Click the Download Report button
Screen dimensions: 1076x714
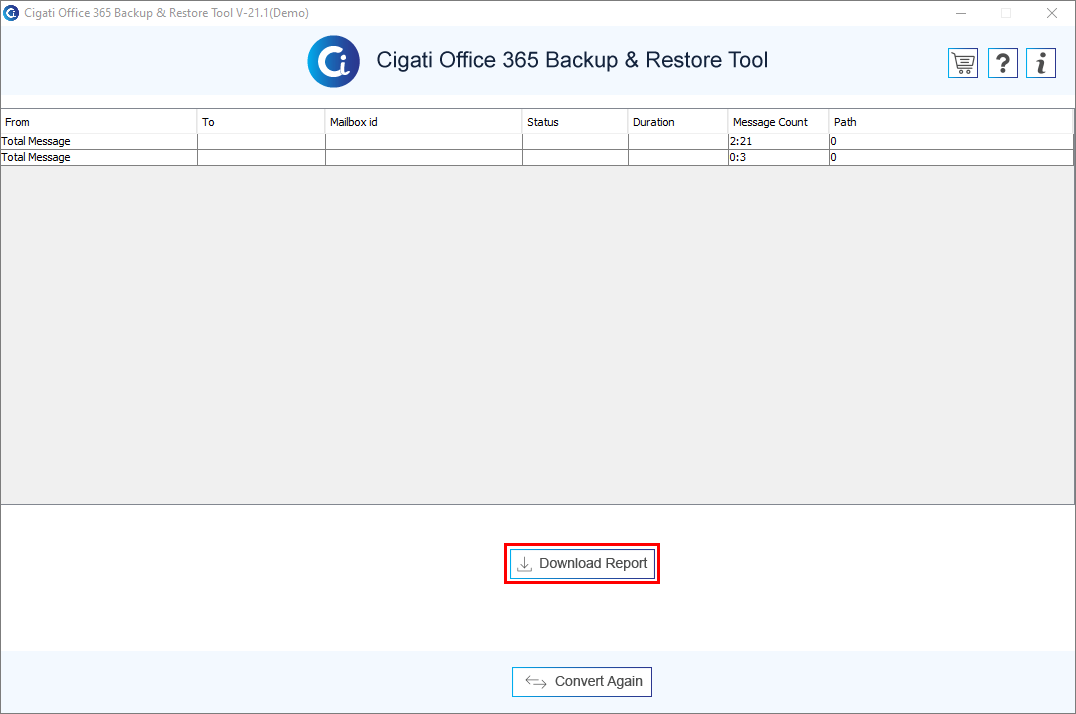(x=582, y=564)
